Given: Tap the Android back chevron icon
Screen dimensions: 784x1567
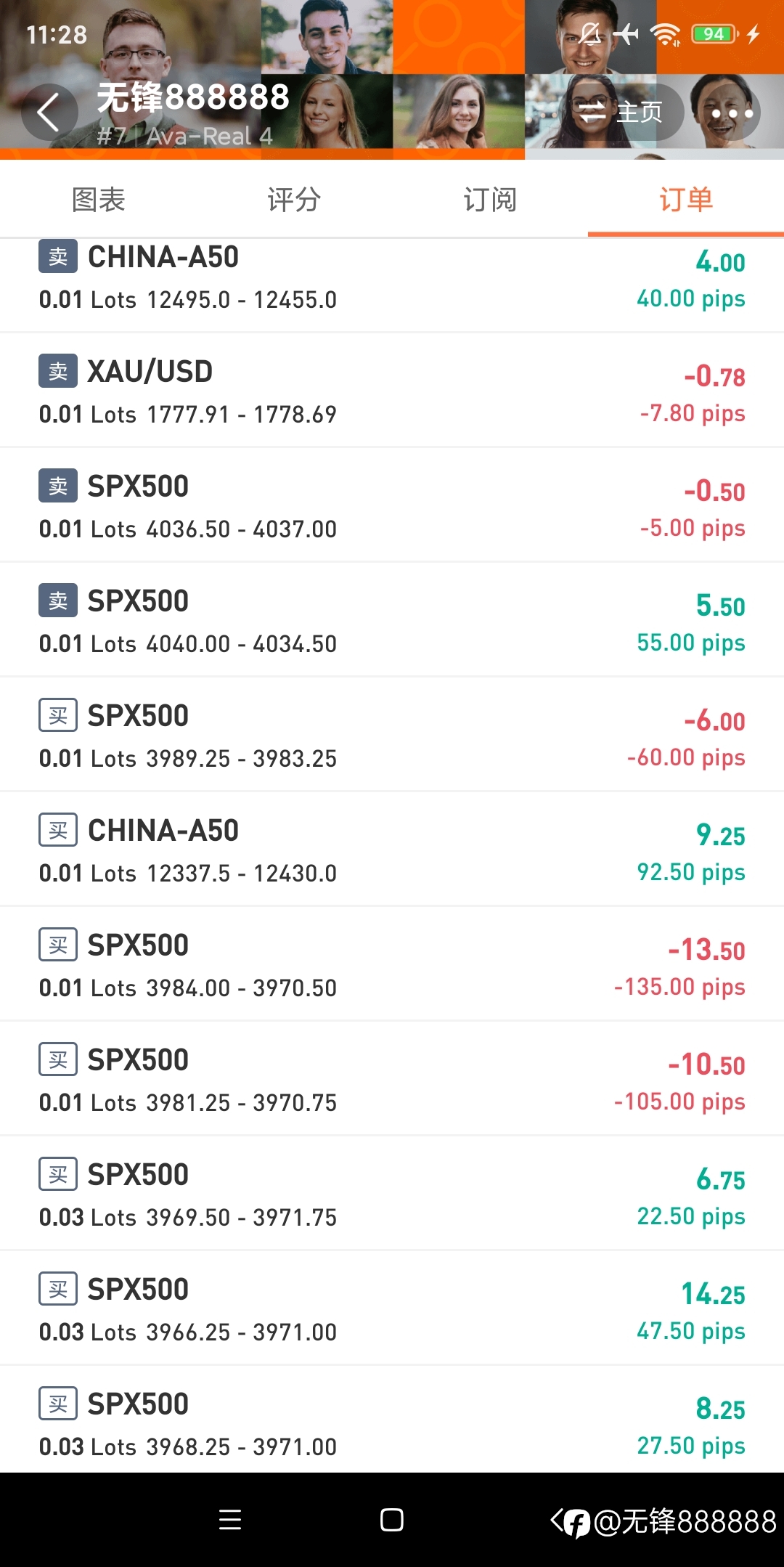Looking at the screenshot, I should pyautogui.click(x=557, y=1519).
